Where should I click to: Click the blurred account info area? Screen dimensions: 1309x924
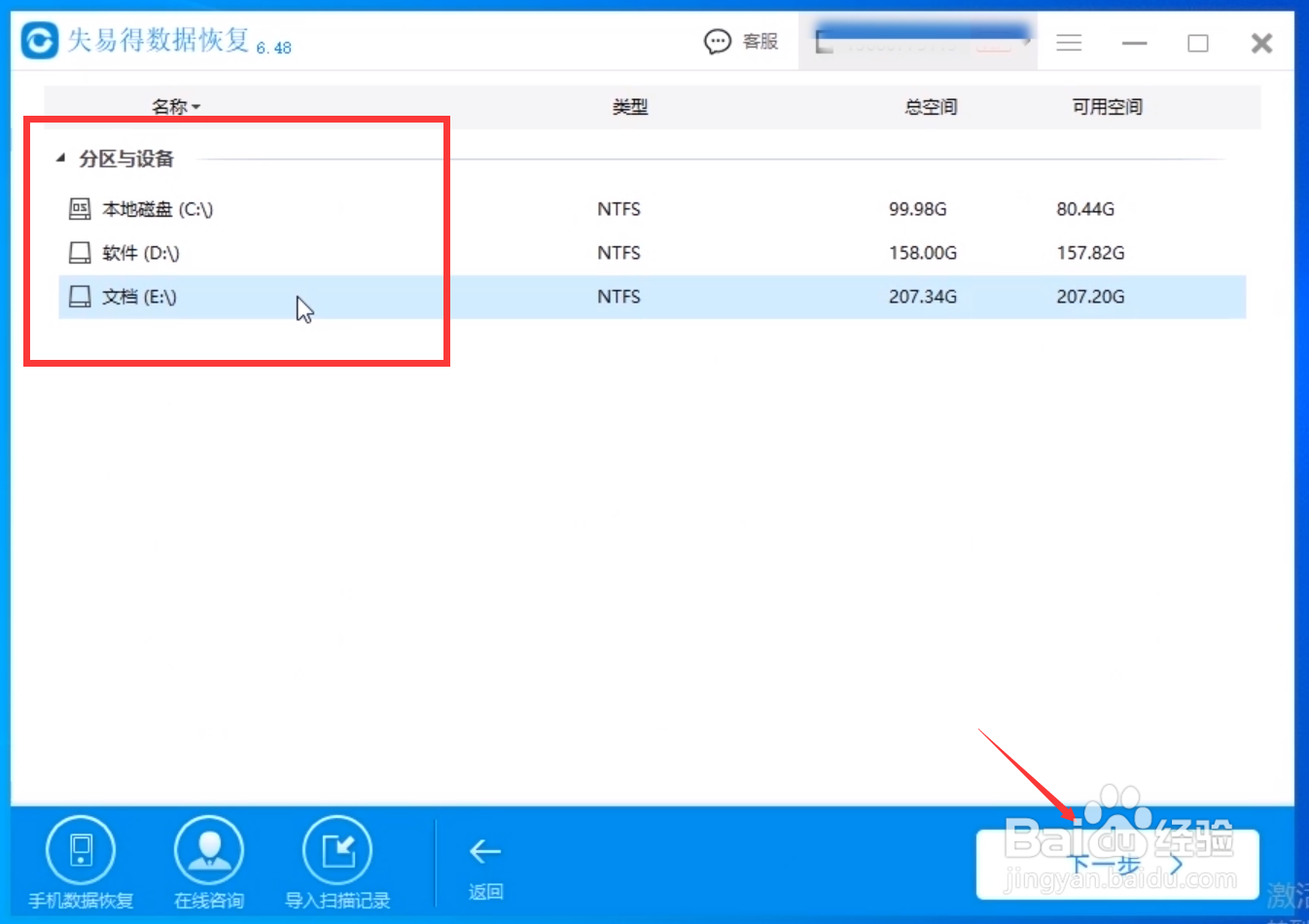coord(919,41)
